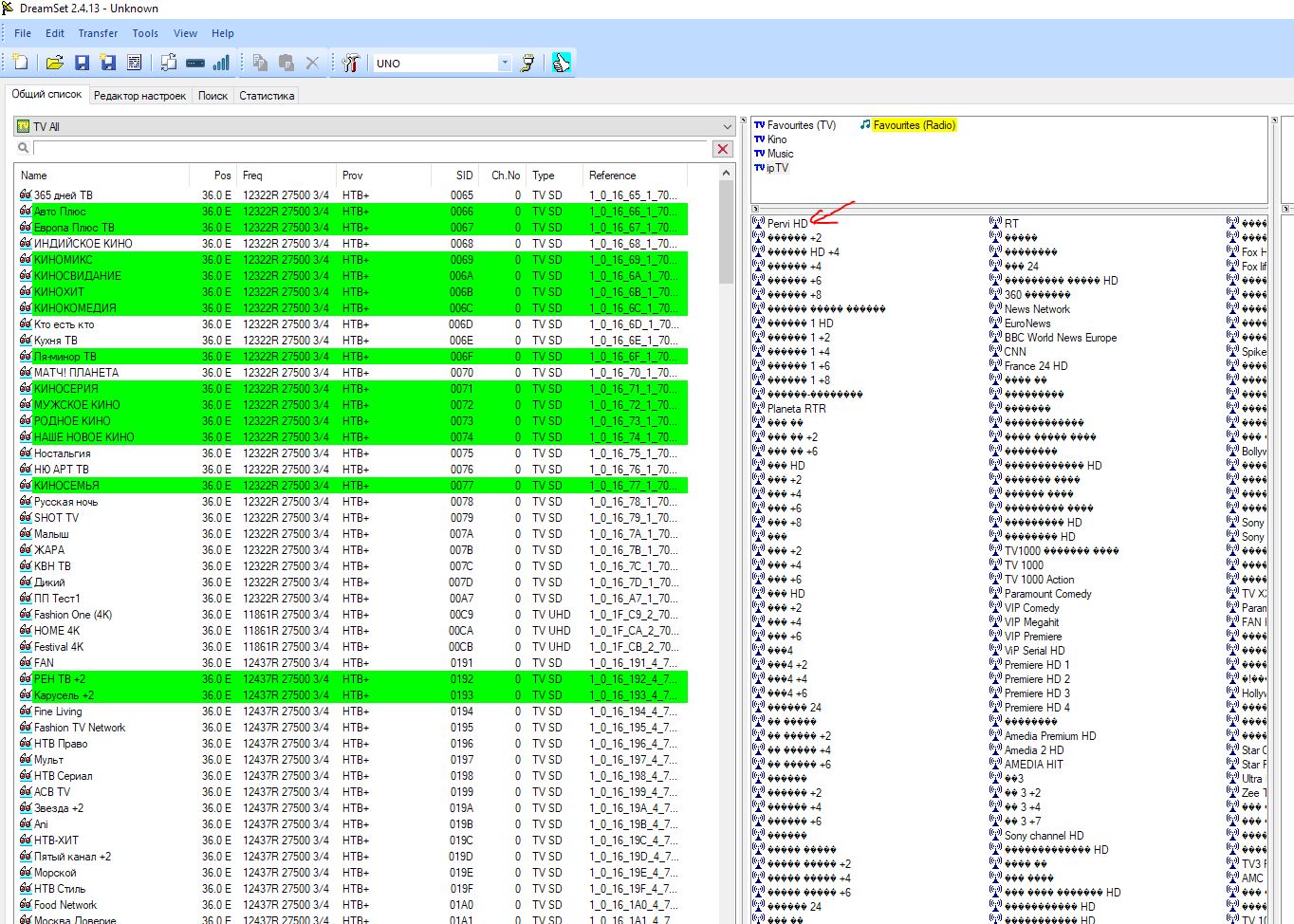Click the thumbs-up toolbar icon
The width and height of the screenshot is (1294, 924).
[562, 63]
